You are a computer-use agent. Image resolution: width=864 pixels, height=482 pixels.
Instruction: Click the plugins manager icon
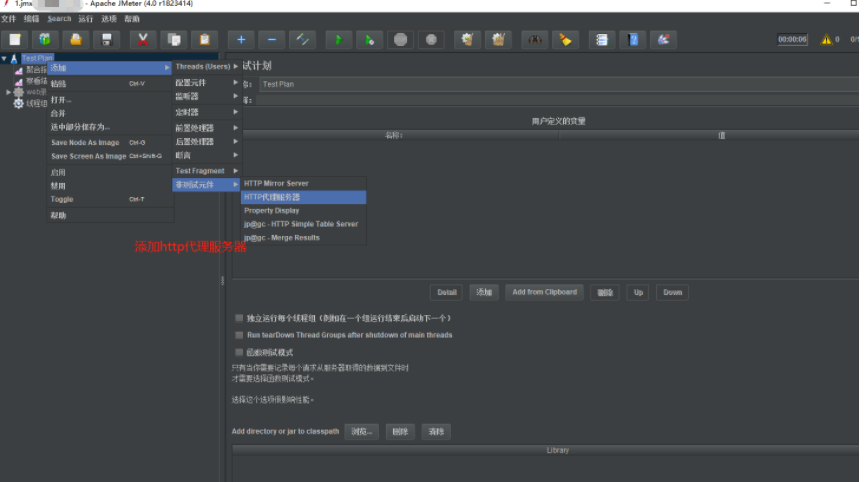663,40
